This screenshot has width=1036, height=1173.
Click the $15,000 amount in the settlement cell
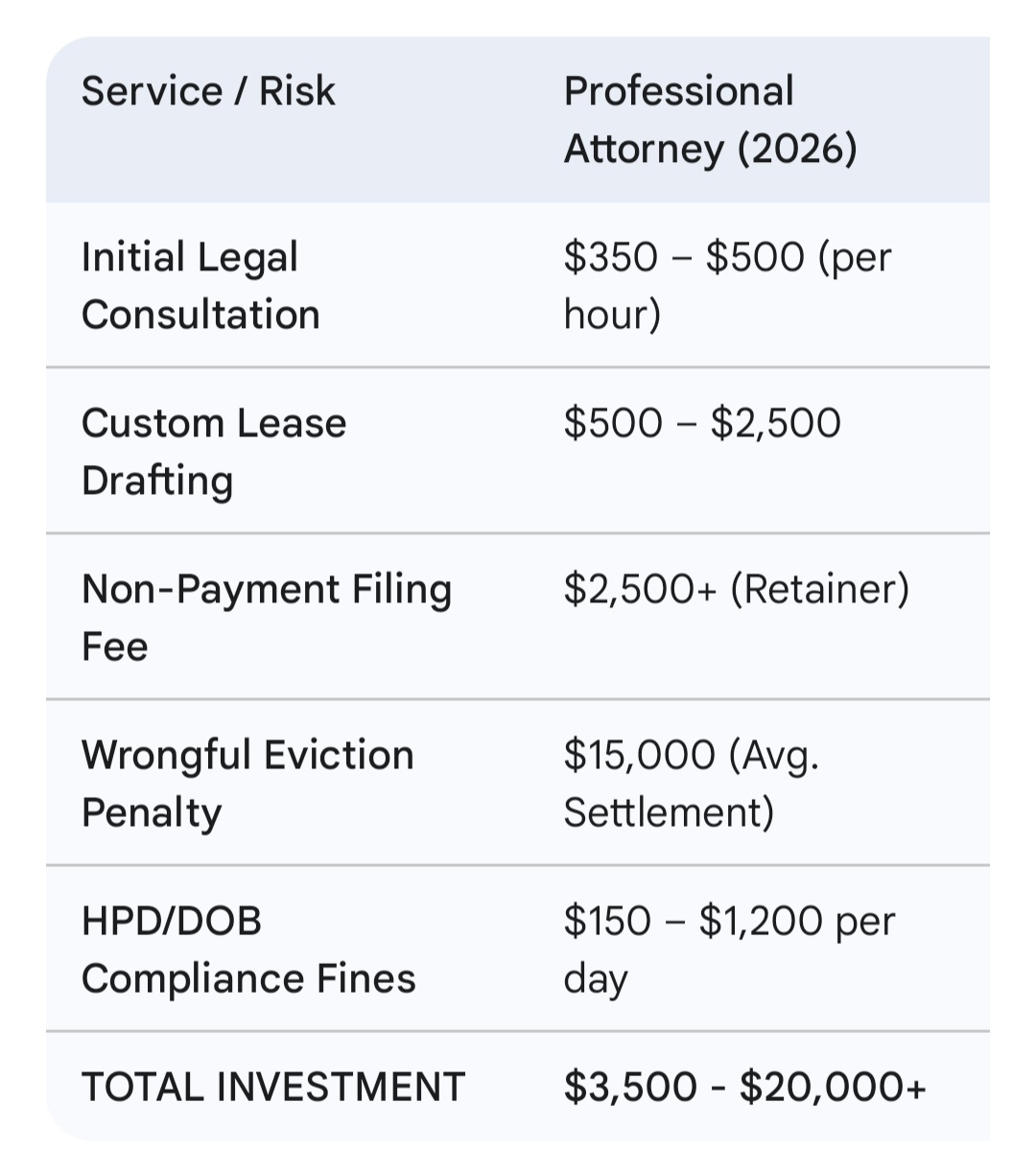pyautogui.click(x=639, y=755)
